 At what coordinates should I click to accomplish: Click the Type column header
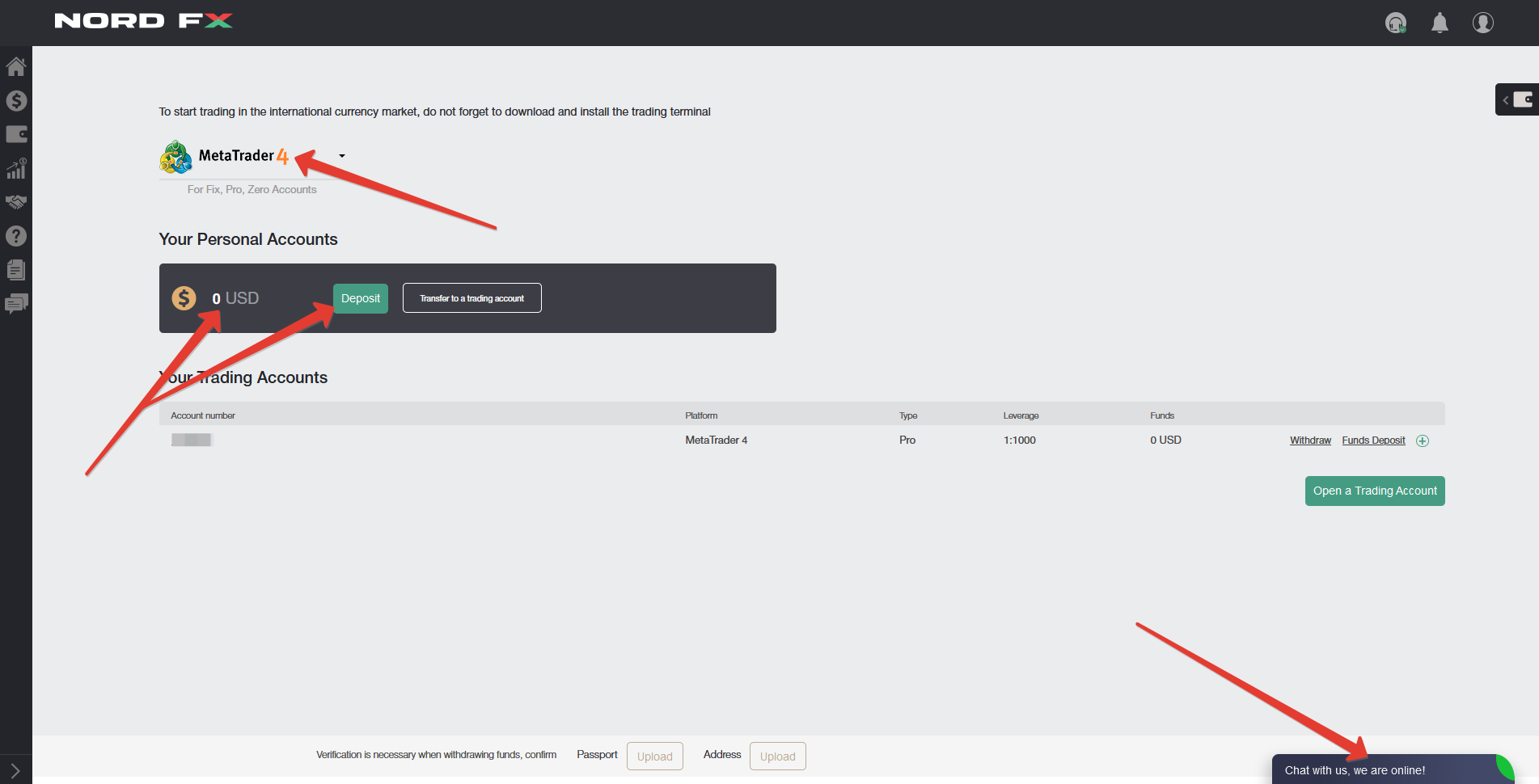pos(908,415)
